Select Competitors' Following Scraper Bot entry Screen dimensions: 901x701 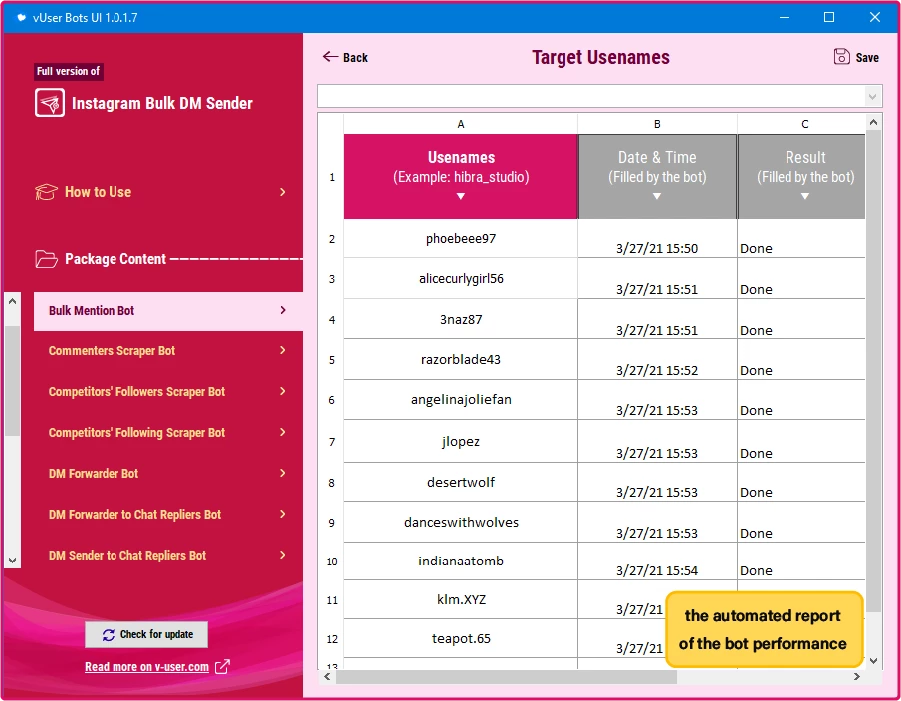pos(168,432)
